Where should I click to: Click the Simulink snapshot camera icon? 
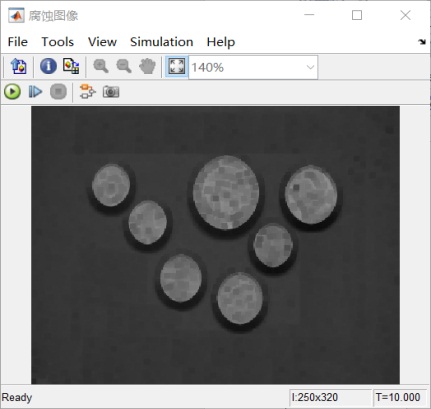pos(111,92)
